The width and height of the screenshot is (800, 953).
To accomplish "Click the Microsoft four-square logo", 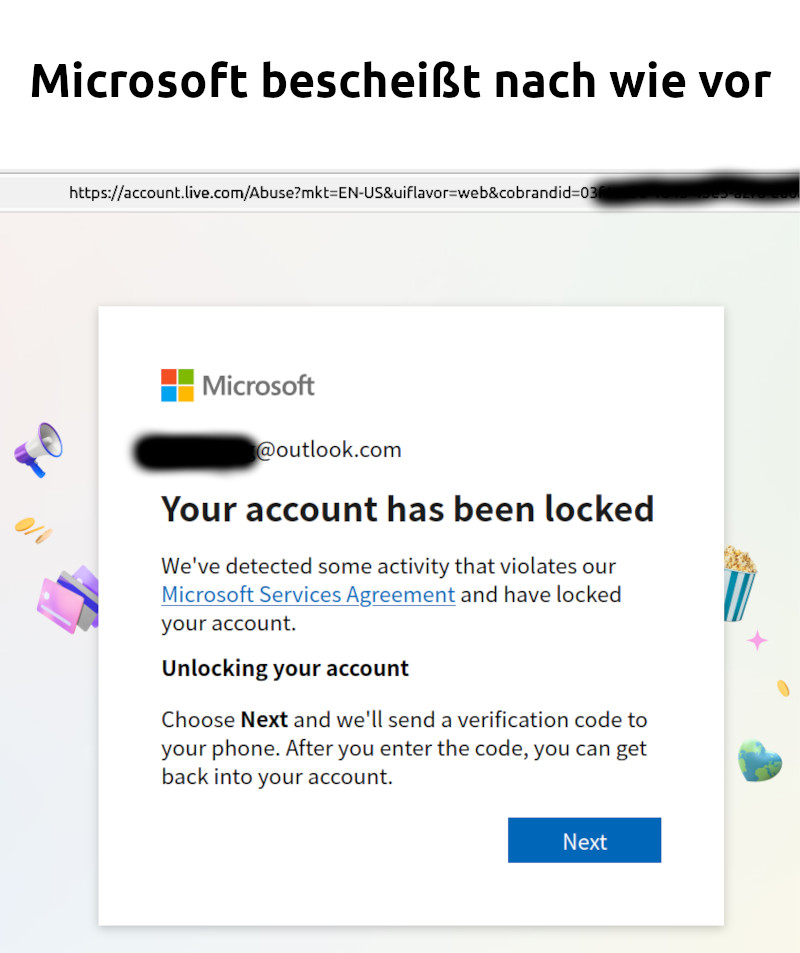I will (x=178, y=385).
